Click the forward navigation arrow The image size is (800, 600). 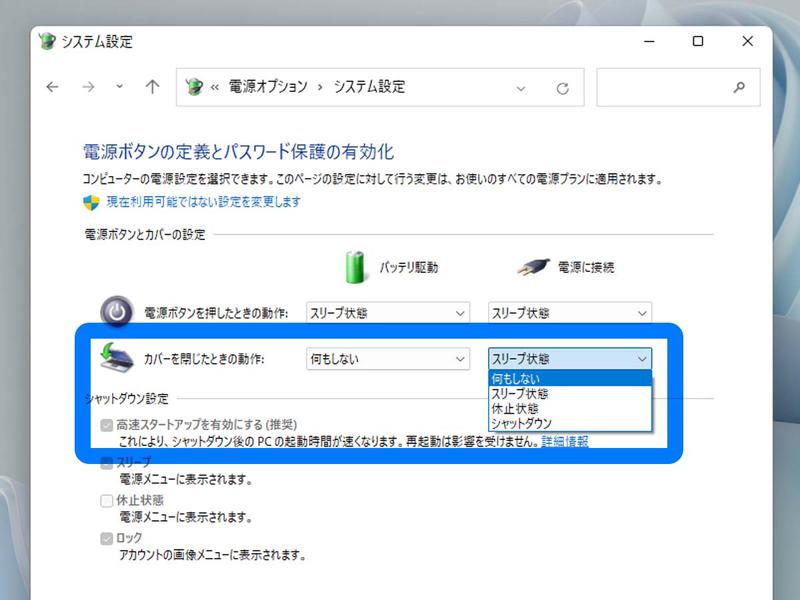[88, 87]
